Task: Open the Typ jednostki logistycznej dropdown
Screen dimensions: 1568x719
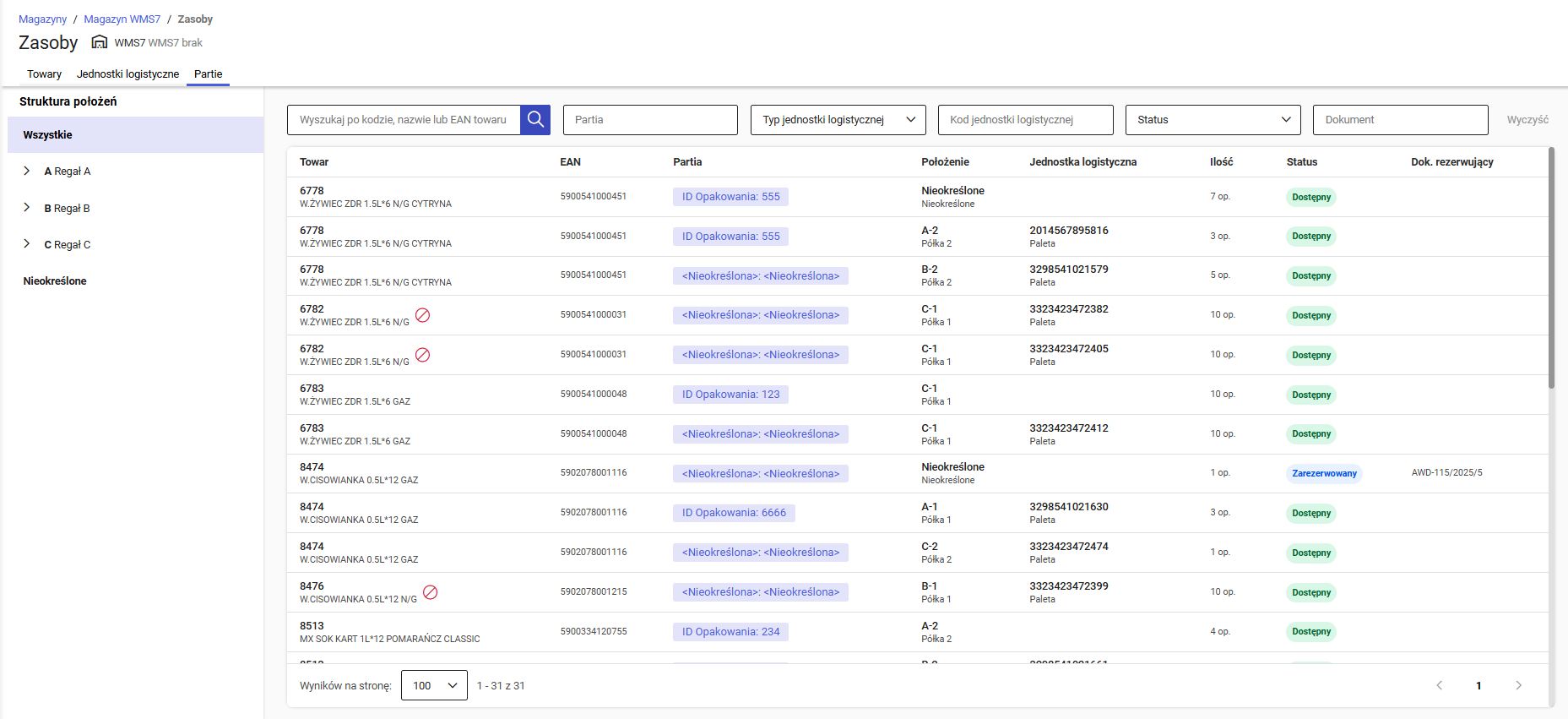Action: (x=838, y=120)
